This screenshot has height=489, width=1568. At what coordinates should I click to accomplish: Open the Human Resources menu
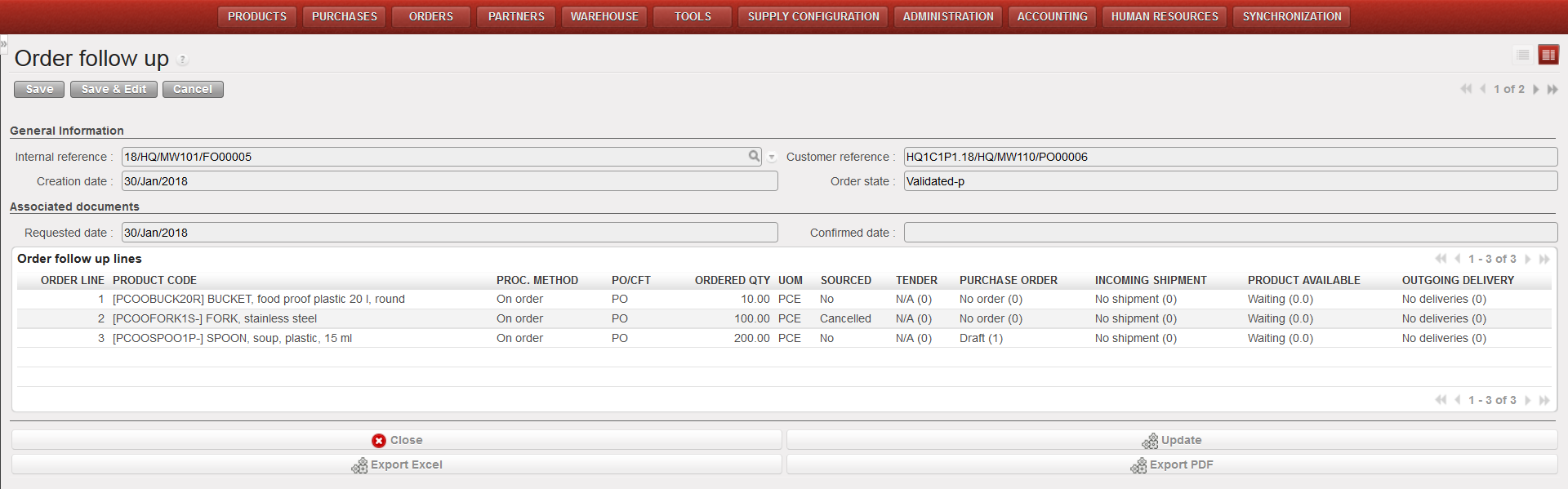1164,16
